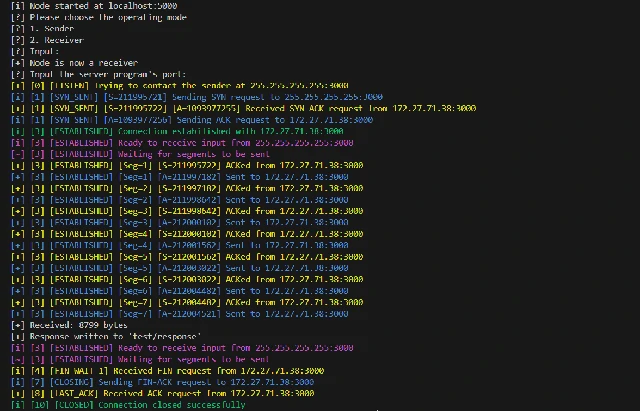
Task: Click the [LAST_ACK] 'Received ACK request' line
Action: (162, 394)
